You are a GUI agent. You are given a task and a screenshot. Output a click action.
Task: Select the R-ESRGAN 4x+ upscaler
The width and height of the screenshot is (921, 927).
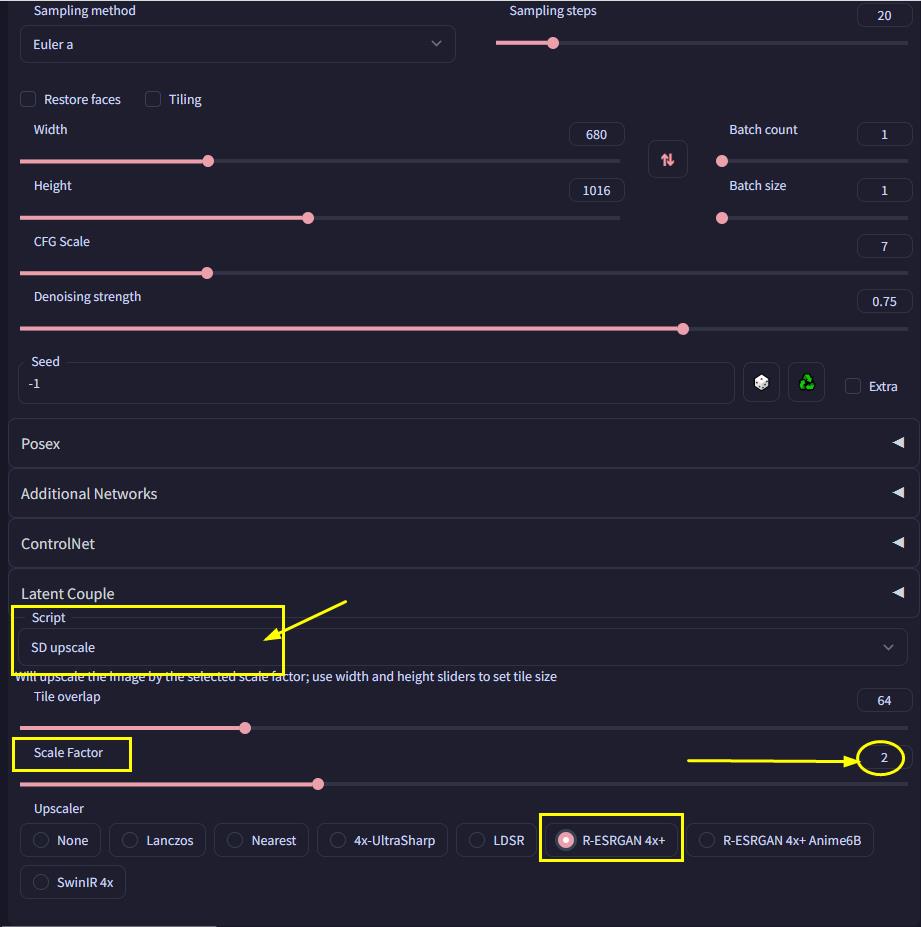[611, 840]
